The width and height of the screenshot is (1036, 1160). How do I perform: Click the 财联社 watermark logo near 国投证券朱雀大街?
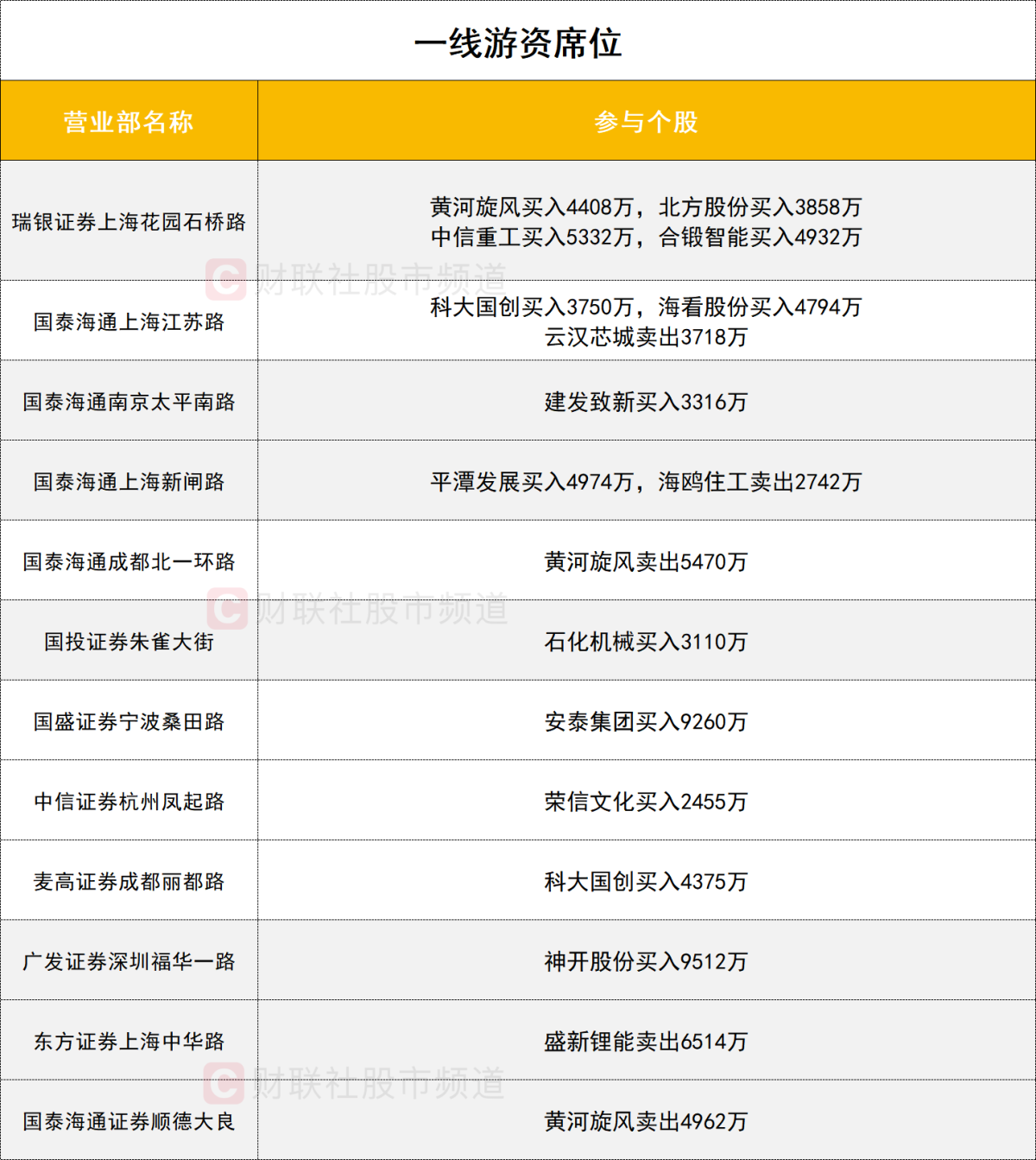point(227,610)
